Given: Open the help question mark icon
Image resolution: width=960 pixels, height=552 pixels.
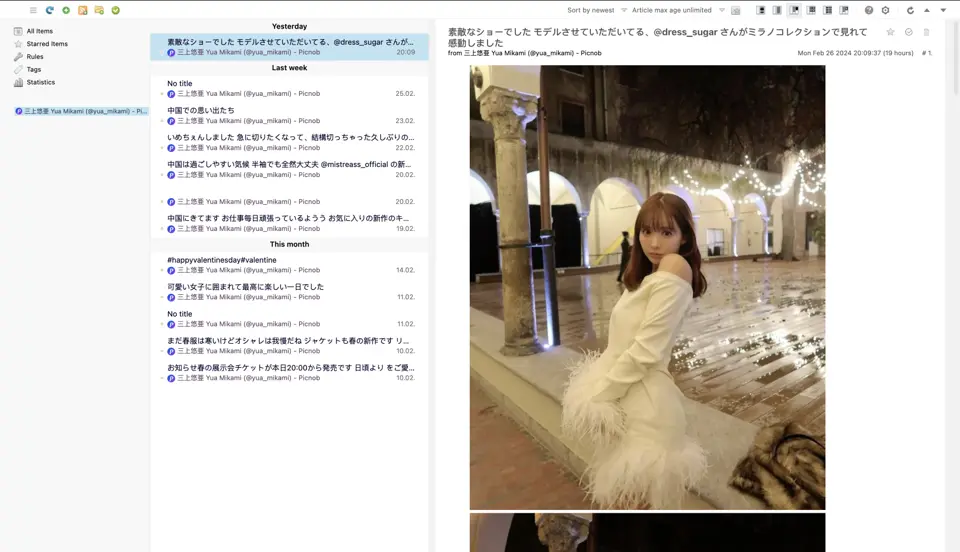Looking at the screenshot, I should [869, 10].
